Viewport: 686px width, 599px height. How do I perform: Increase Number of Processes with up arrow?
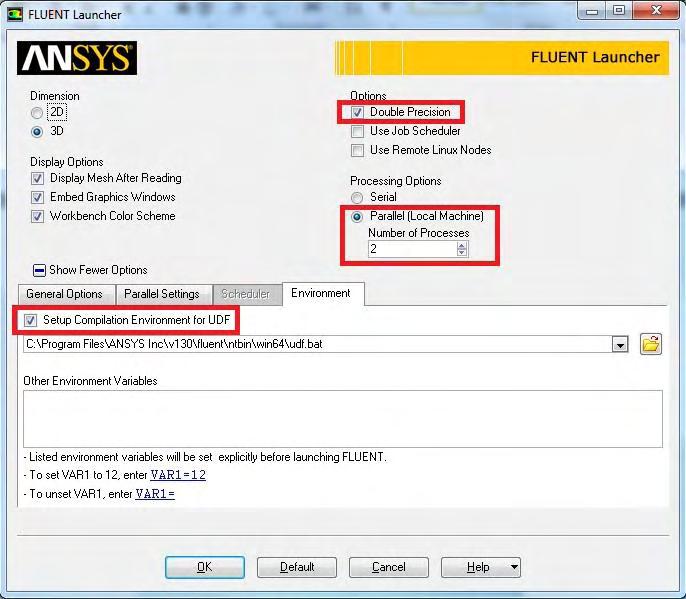(x=462, y=245)
